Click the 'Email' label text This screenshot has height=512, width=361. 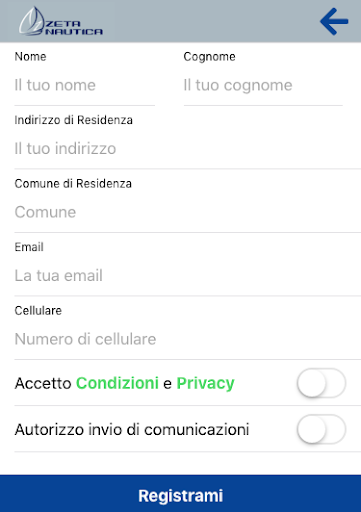point(29,247)
